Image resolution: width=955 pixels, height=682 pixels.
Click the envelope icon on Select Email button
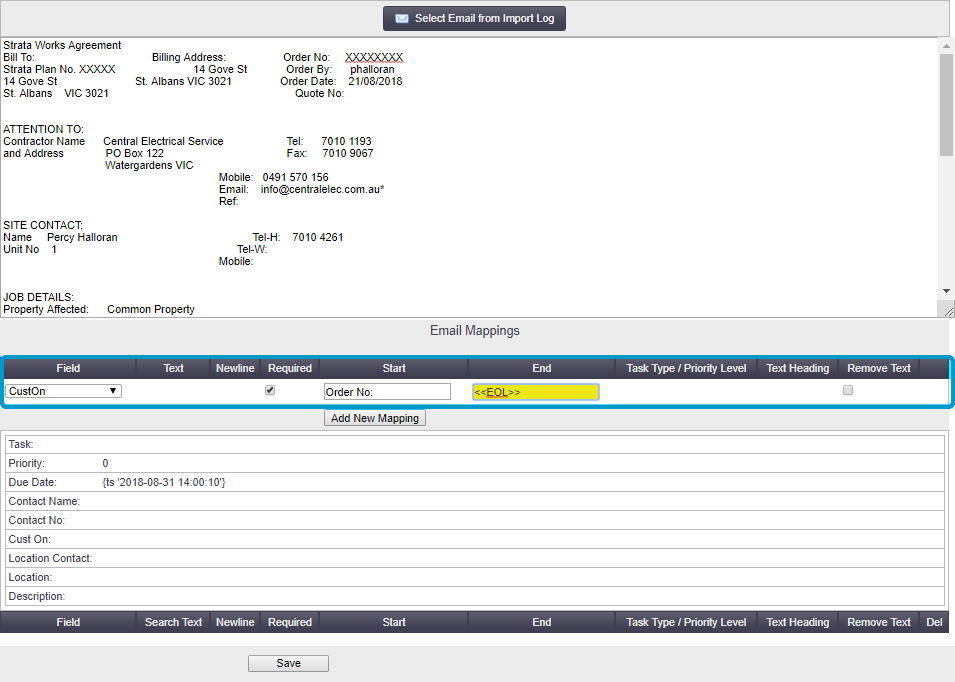(x=402, y=18)
